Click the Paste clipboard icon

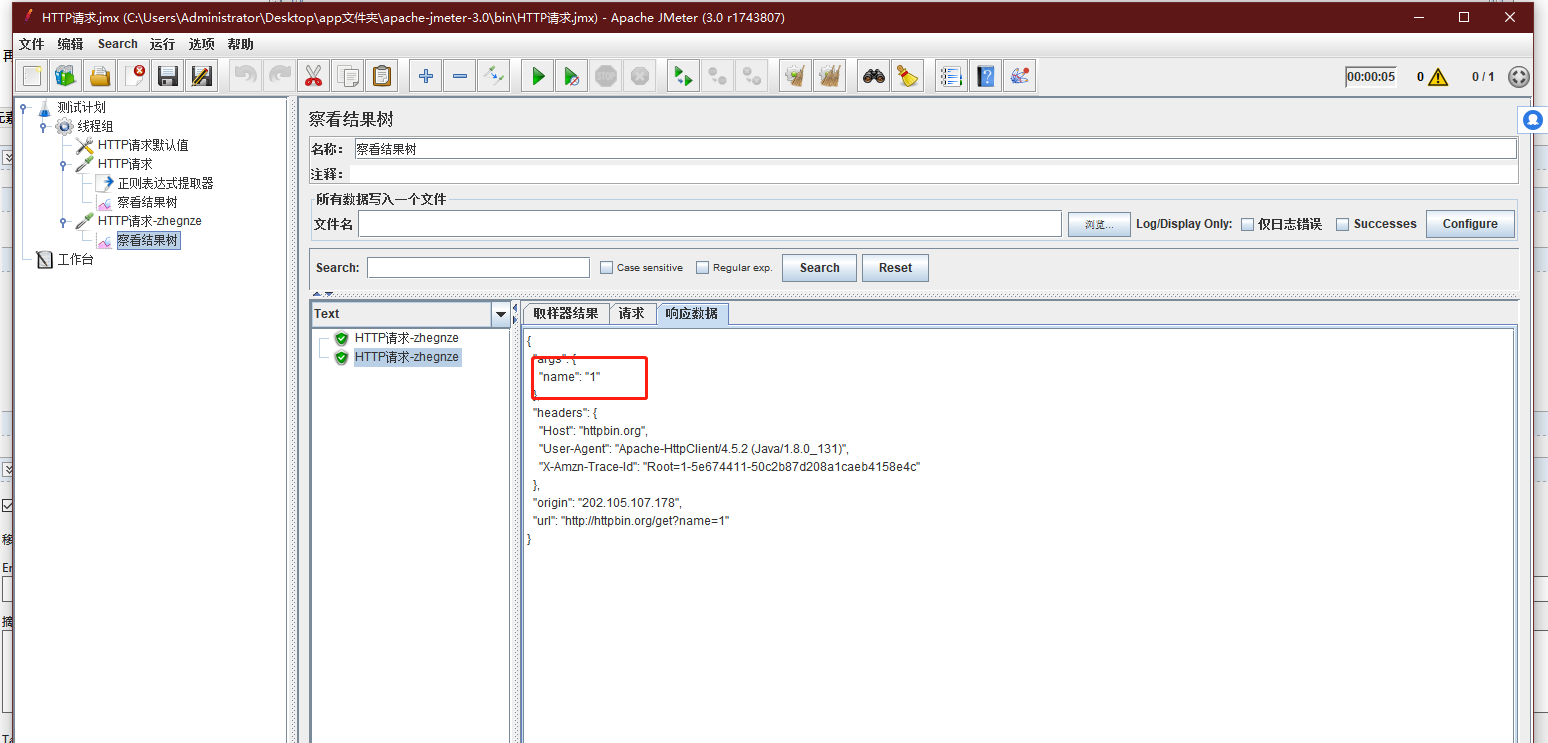(x=381, y=76)
